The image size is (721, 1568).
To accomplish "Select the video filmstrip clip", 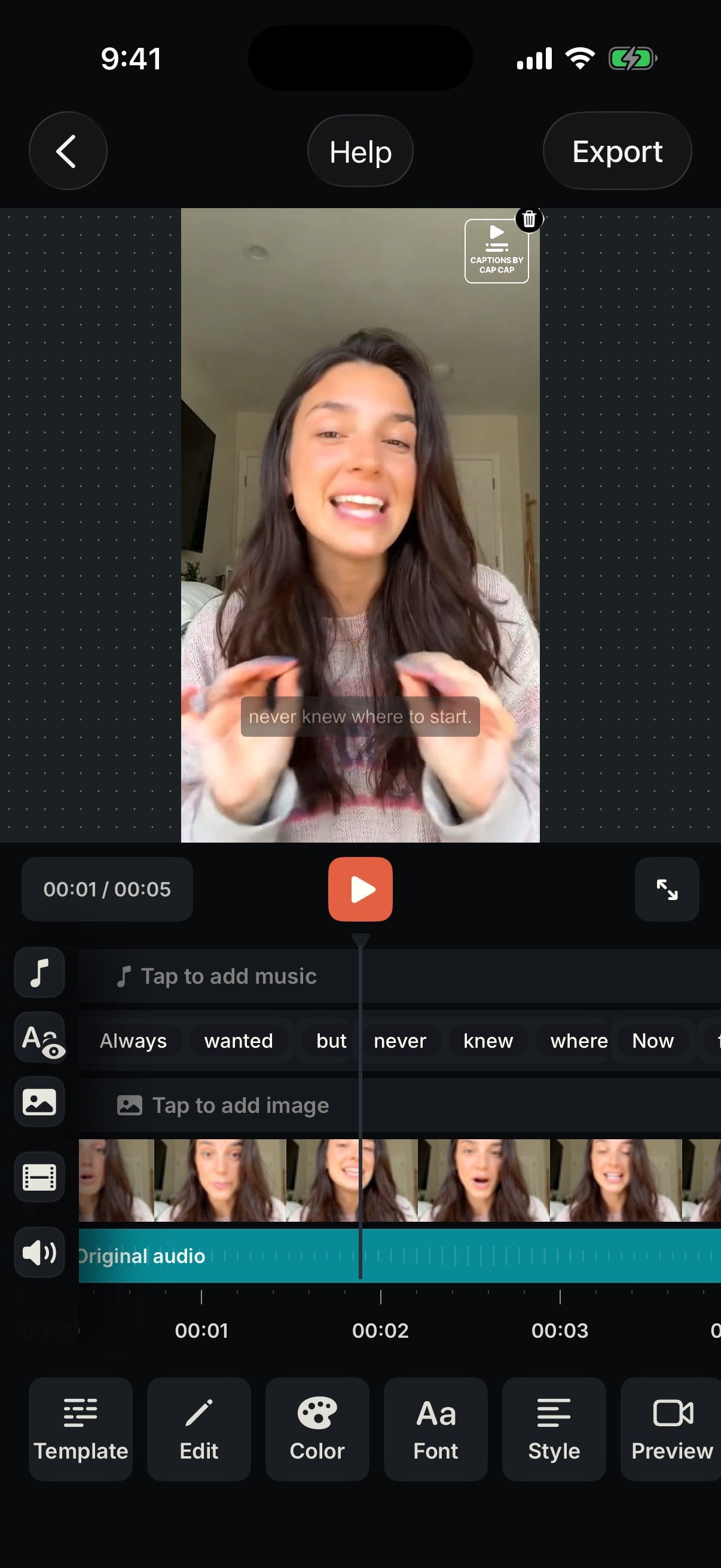I will [x=400, y=1180].
